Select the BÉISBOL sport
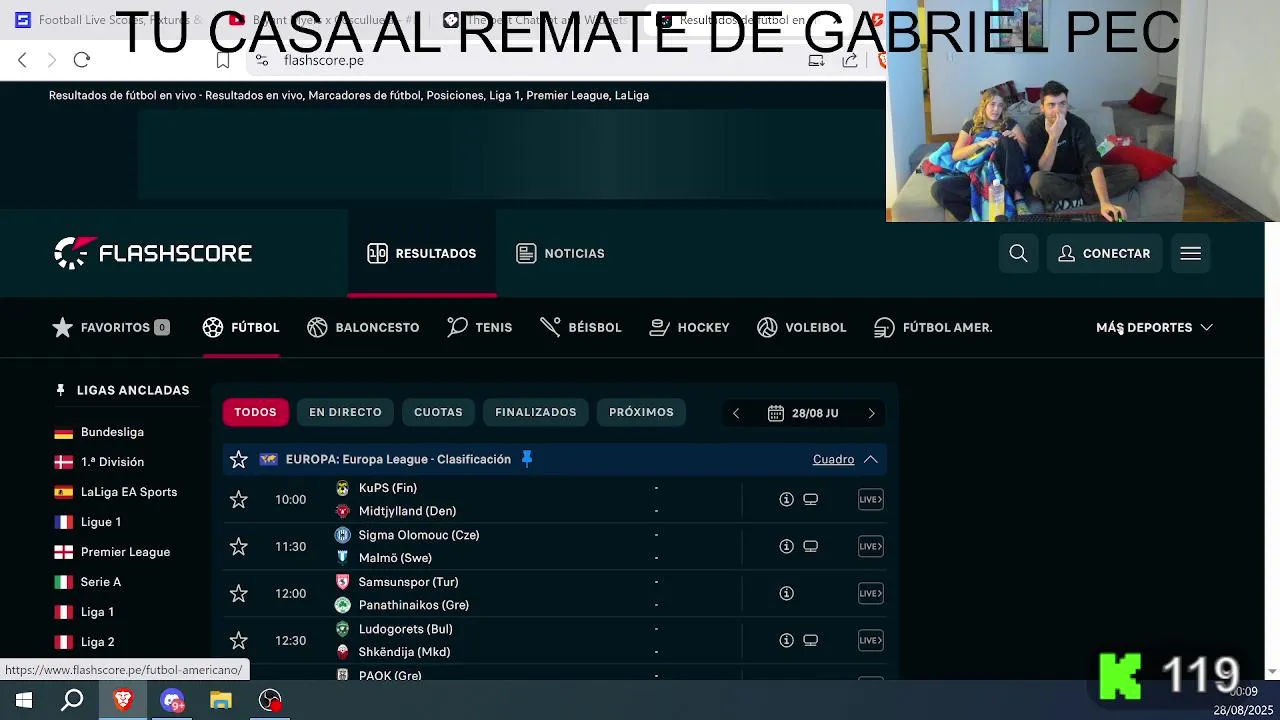 581,327
